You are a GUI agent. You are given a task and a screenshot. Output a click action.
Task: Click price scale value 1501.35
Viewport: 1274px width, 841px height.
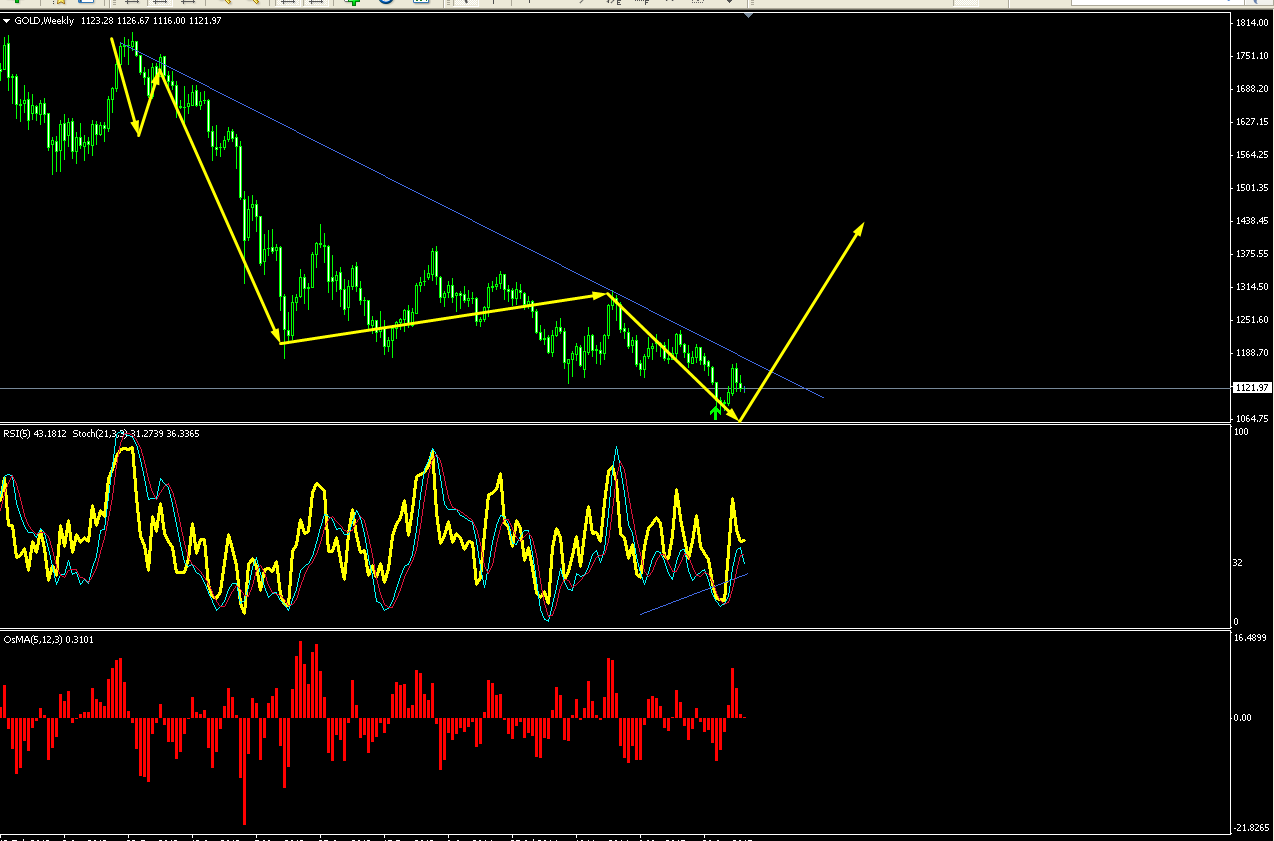pyautogui.click(x=1250, y=187)
